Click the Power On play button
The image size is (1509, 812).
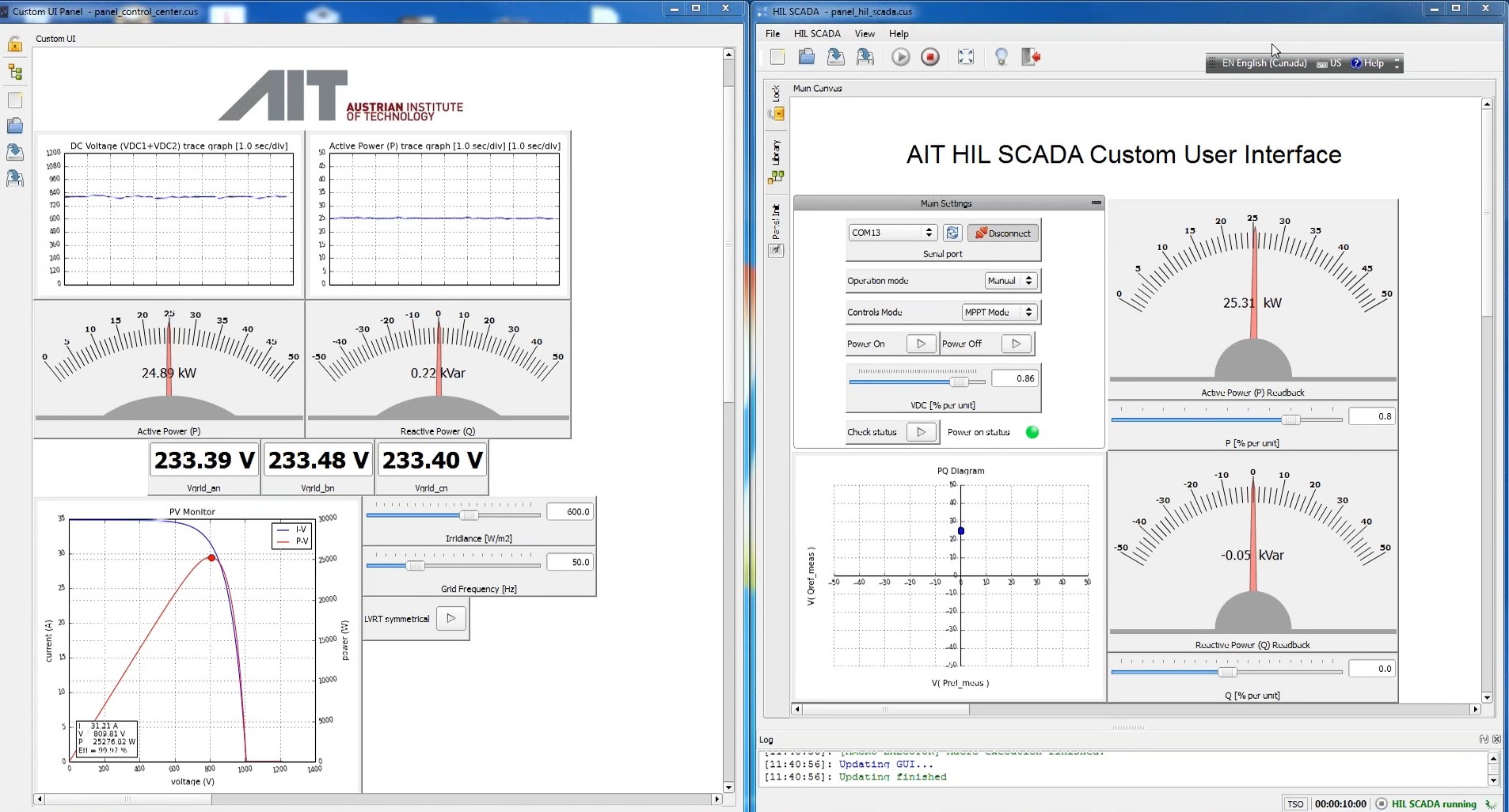point(921,343)
